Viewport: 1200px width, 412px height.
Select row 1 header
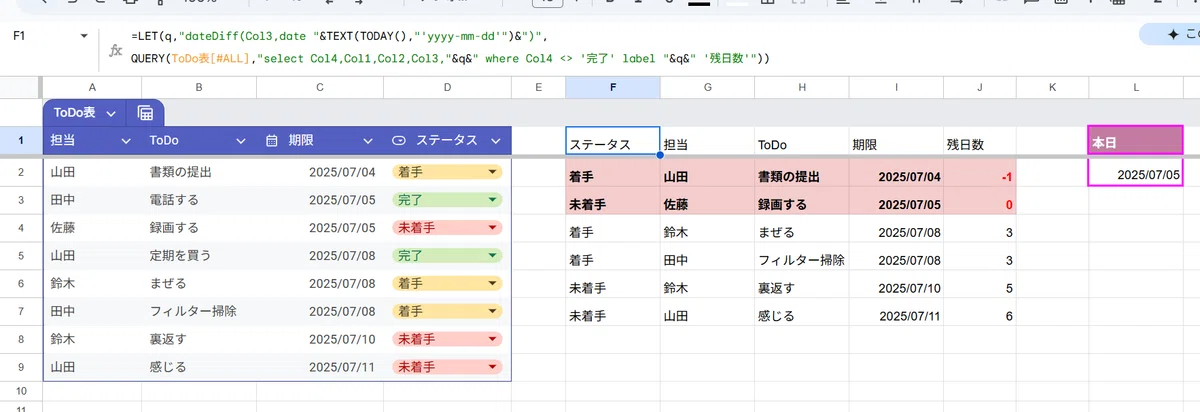coord(21,141)
